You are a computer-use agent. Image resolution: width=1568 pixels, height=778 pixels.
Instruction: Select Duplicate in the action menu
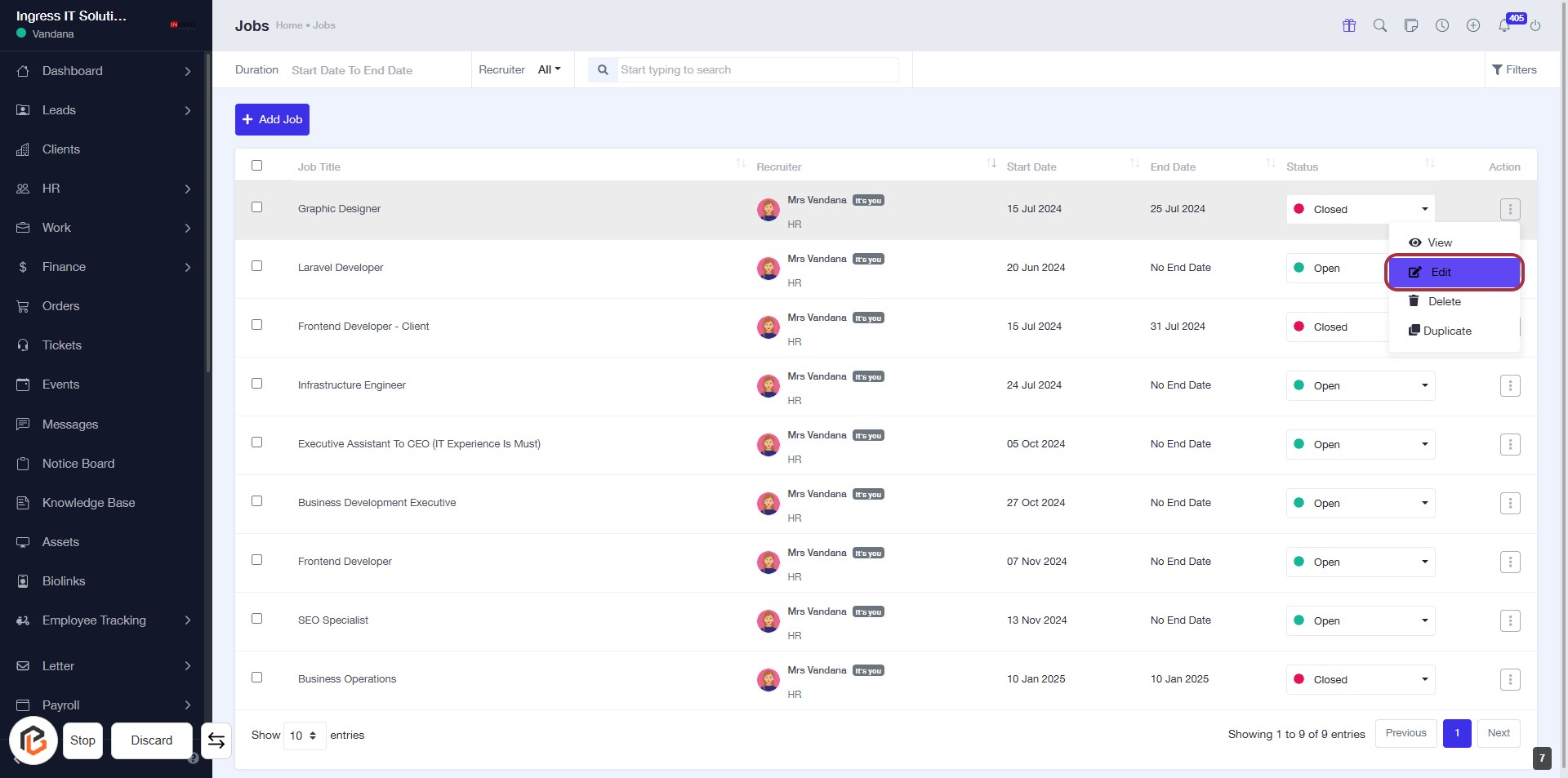tap(1446, 331)
